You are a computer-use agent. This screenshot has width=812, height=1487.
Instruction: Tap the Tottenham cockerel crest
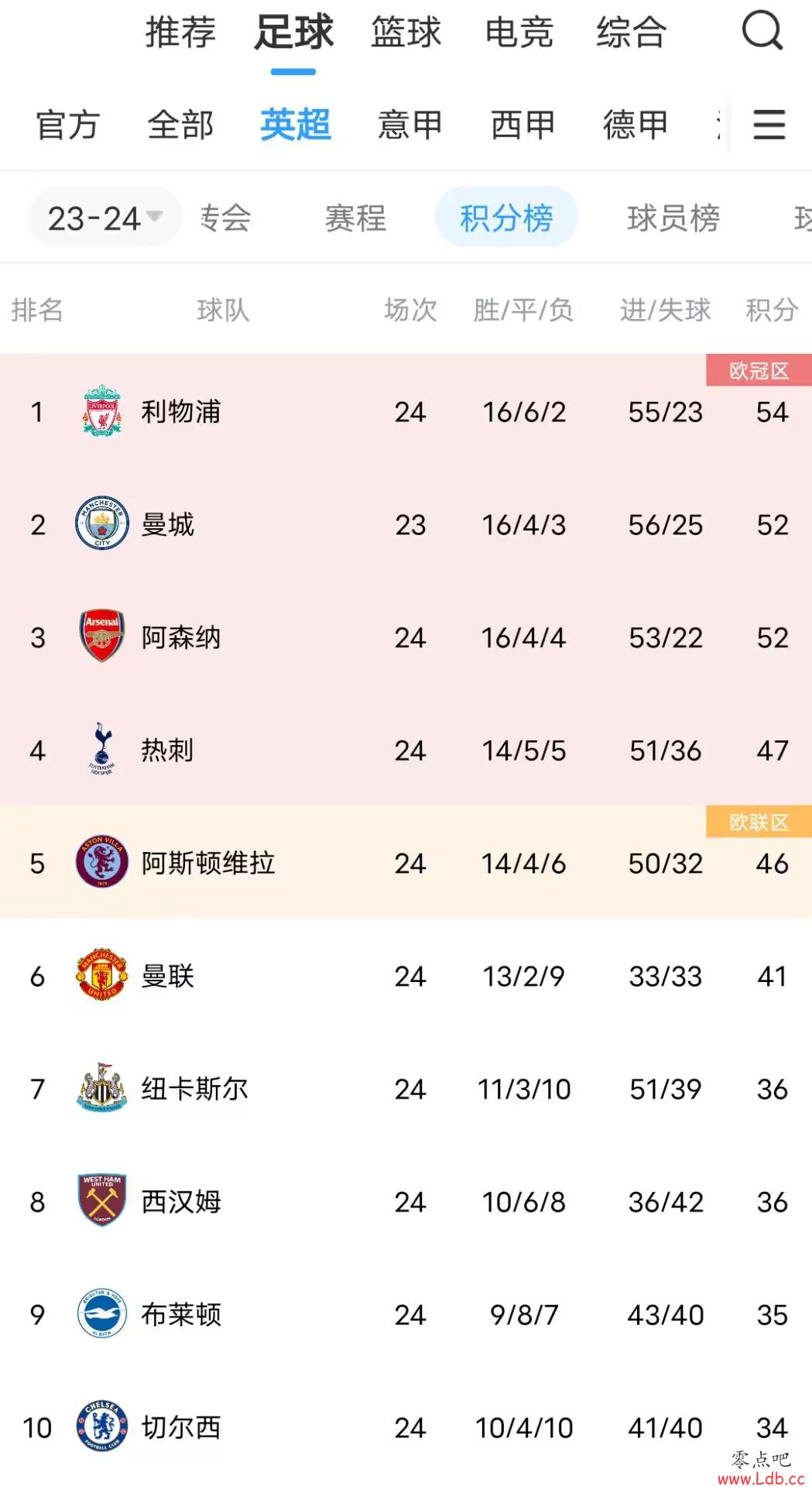click(102, 749)
